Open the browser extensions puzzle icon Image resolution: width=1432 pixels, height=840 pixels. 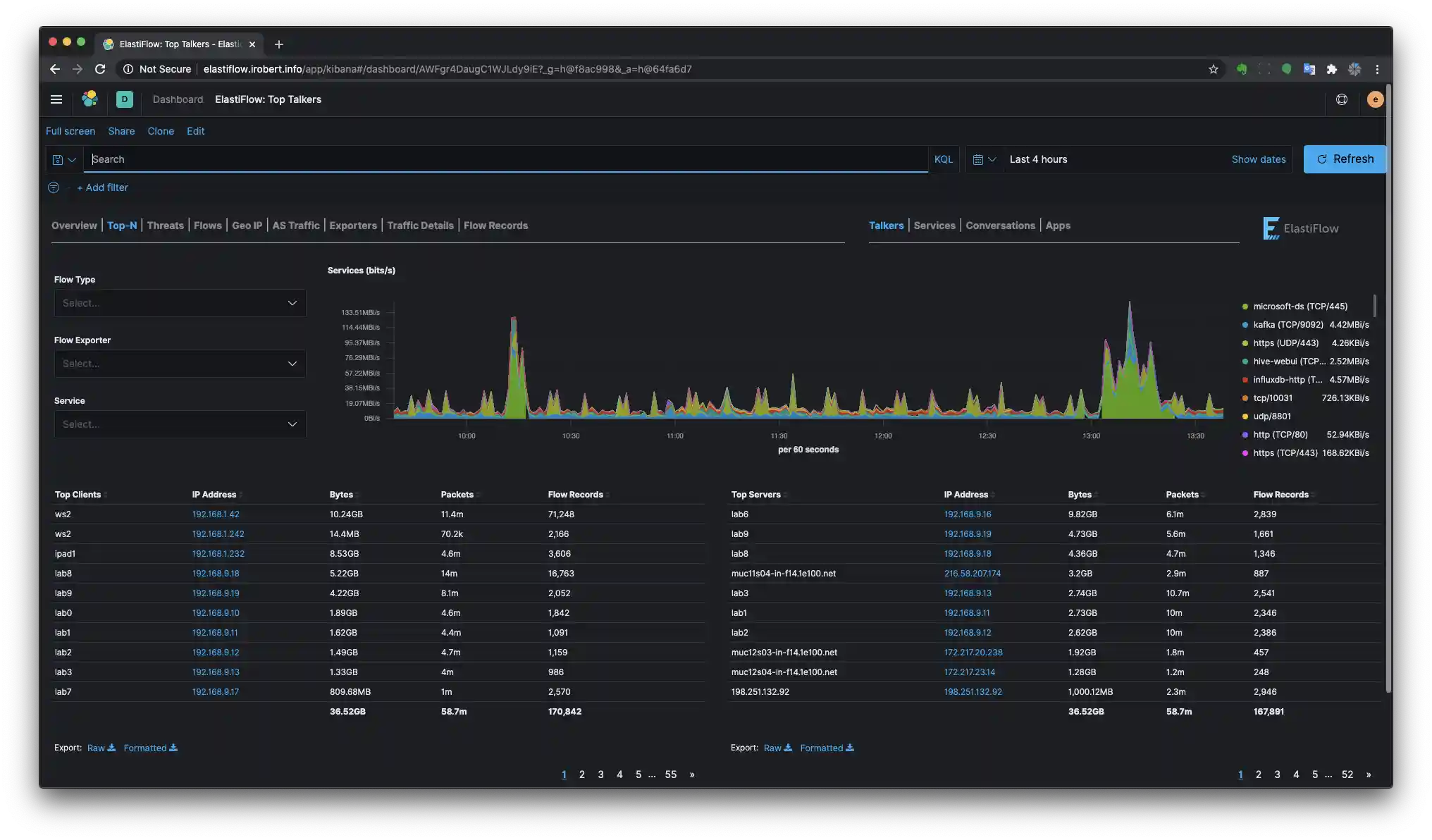pyautogui.click(x=1331, y=69)
